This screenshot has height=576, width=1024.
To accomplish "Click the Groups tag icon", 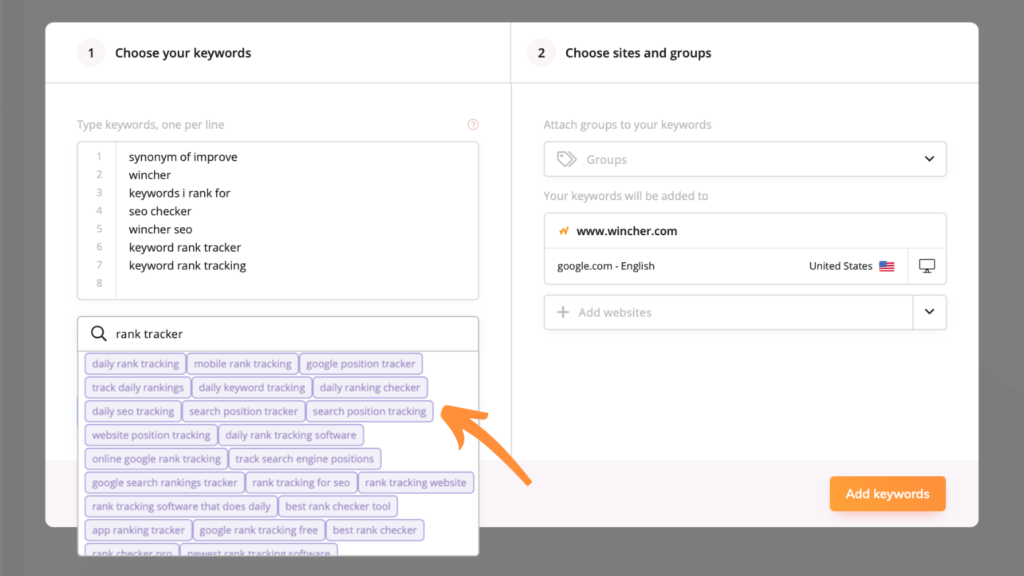I will pos(566,159).
